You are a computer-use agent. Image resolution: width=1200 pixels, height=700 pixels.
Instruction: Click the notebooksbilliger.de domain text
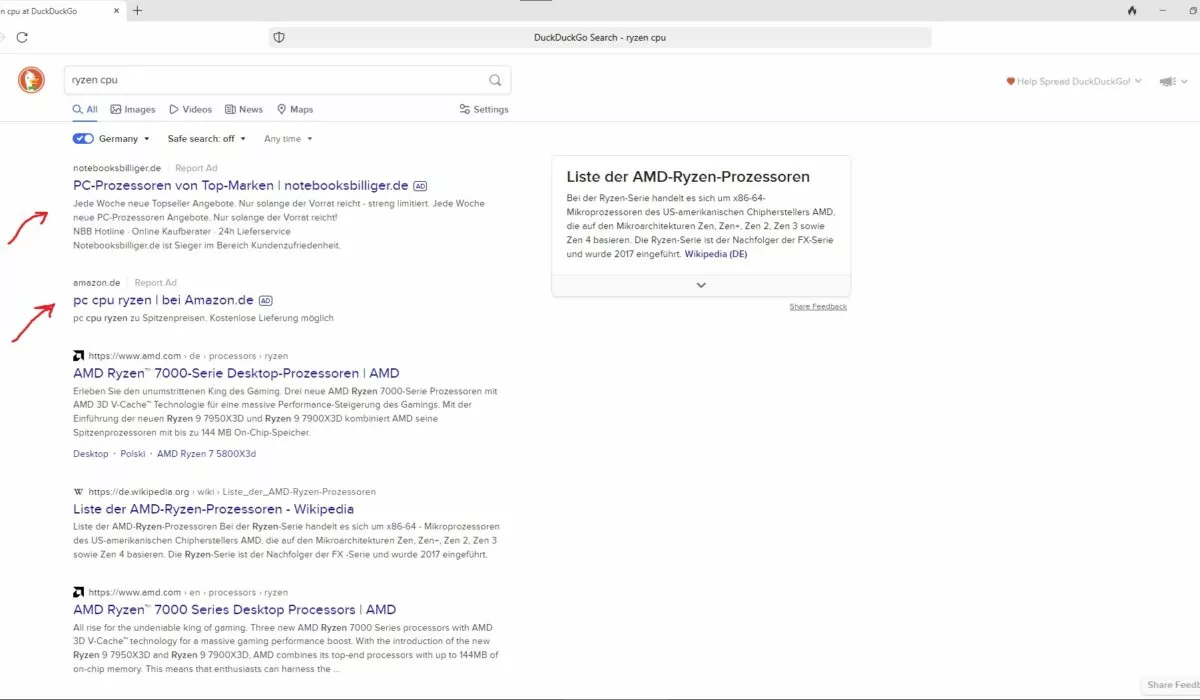tap(117, 168)
